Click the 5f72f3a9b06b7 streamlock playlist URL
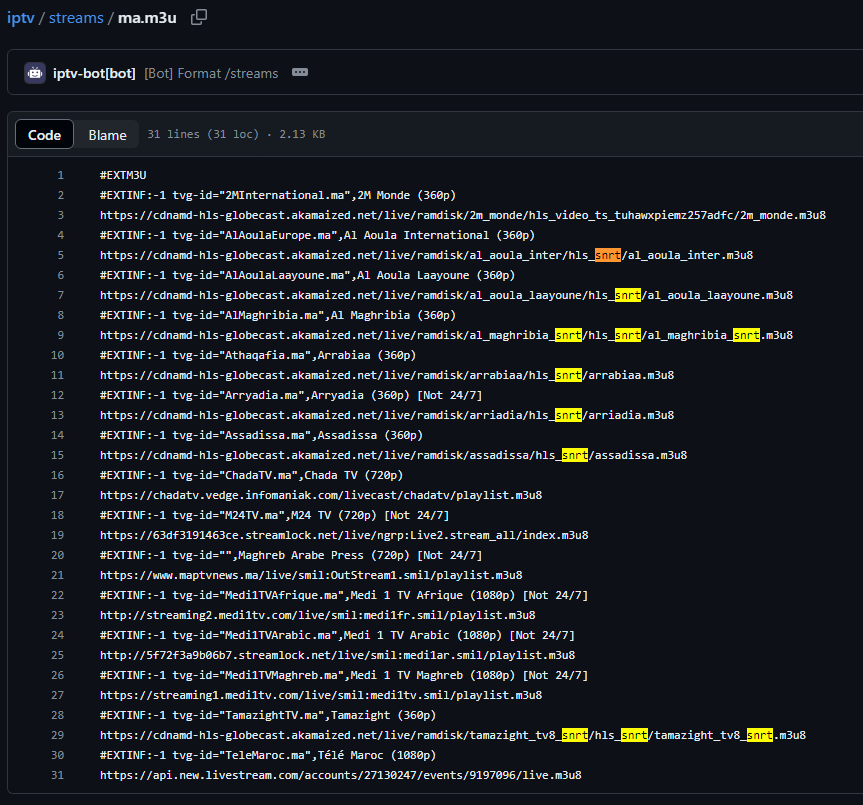This screenshot has width=863, height=805. click(x=337, y=655)
